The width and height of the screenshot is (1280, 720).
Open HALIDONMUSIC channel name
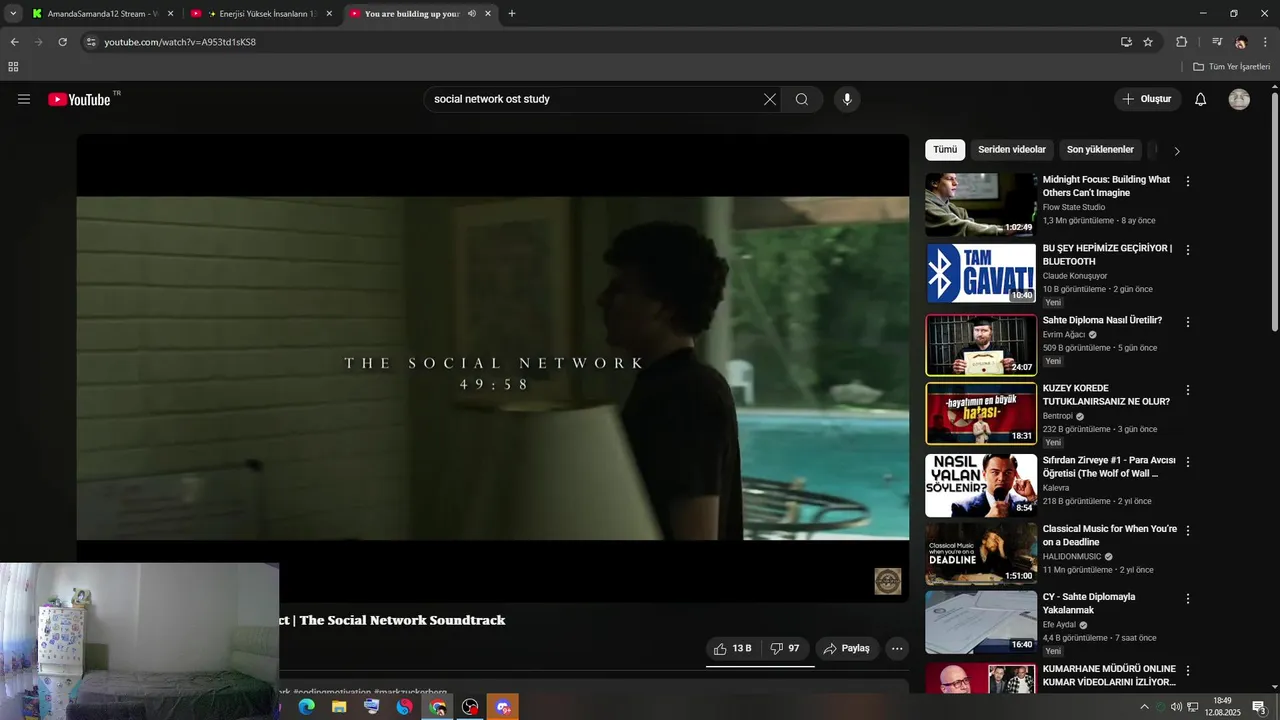(1072, 556)
